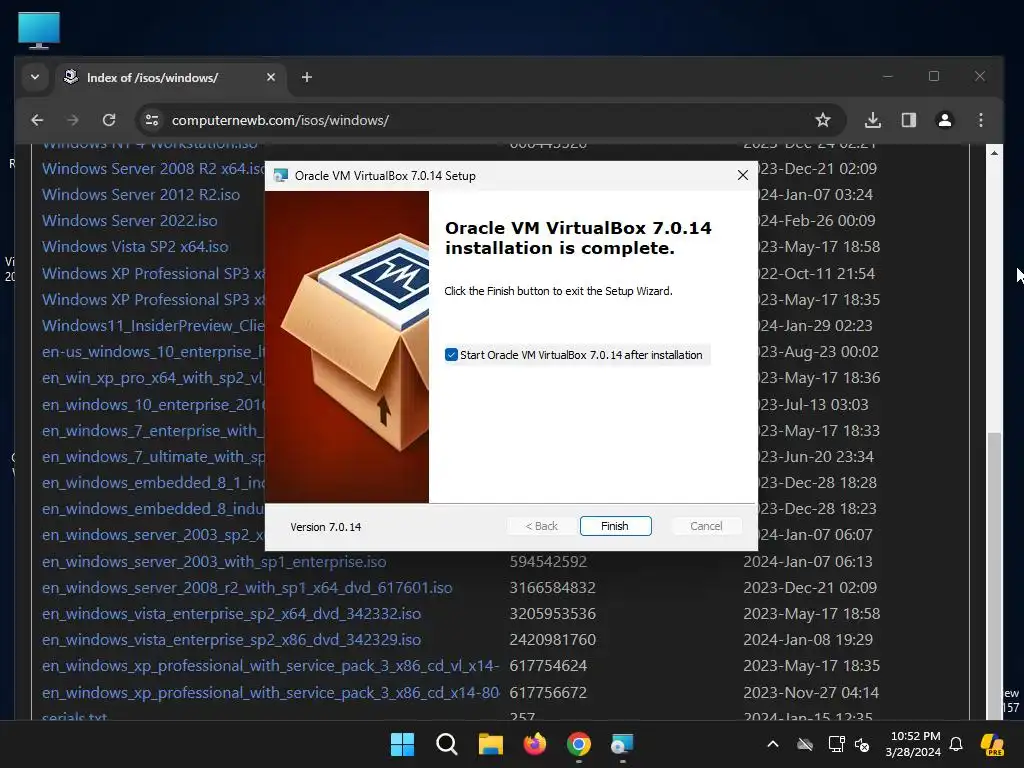Click the file size 3166584832
Screen dimensions: 1024x768
[552, 588]
